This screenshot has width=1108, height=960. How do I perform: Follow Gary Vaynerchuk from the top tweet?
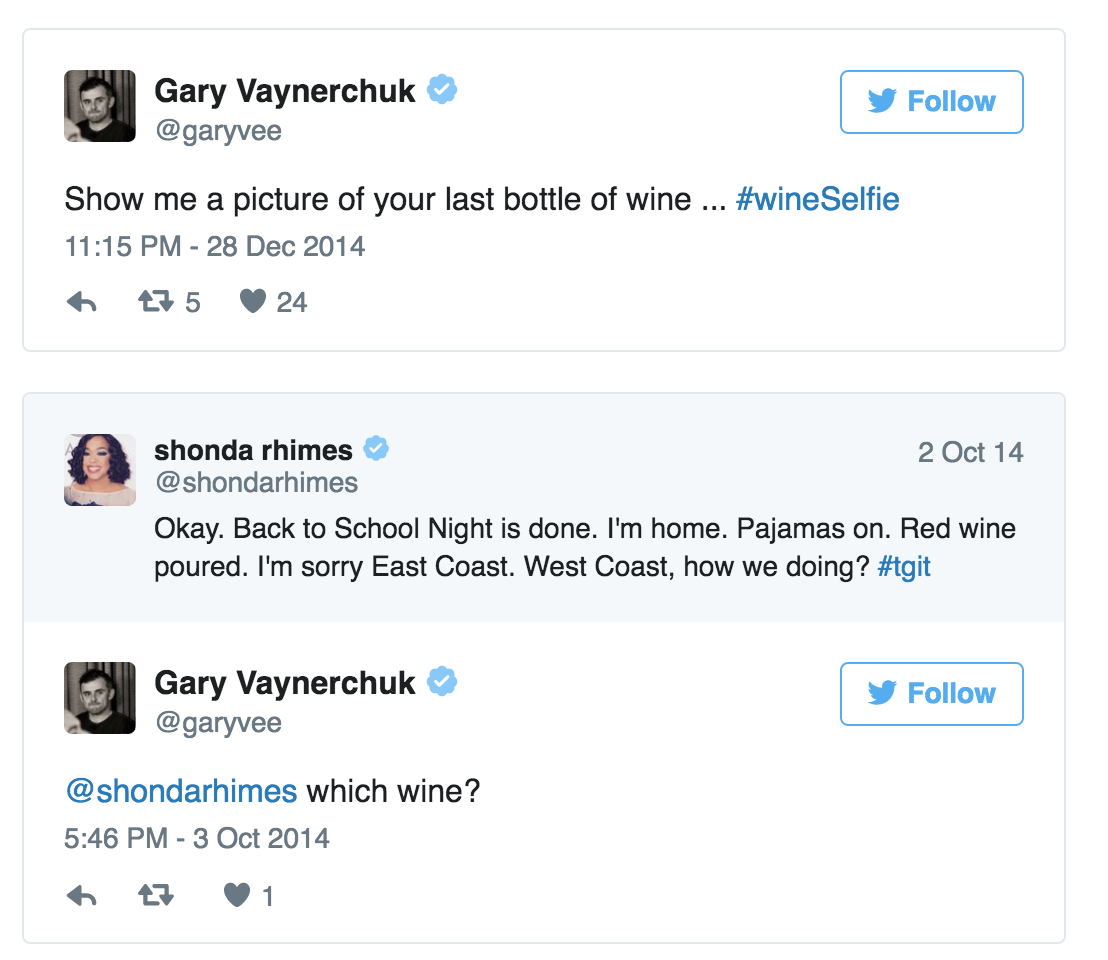(x=931, y=102)
